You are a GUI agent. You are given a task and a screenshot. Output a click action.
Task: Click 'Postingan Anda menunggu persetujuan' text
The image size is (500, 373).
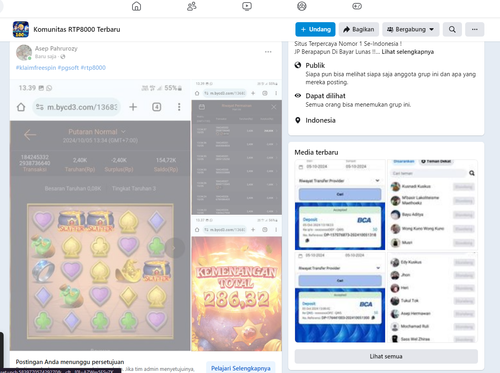click(70, 362)
